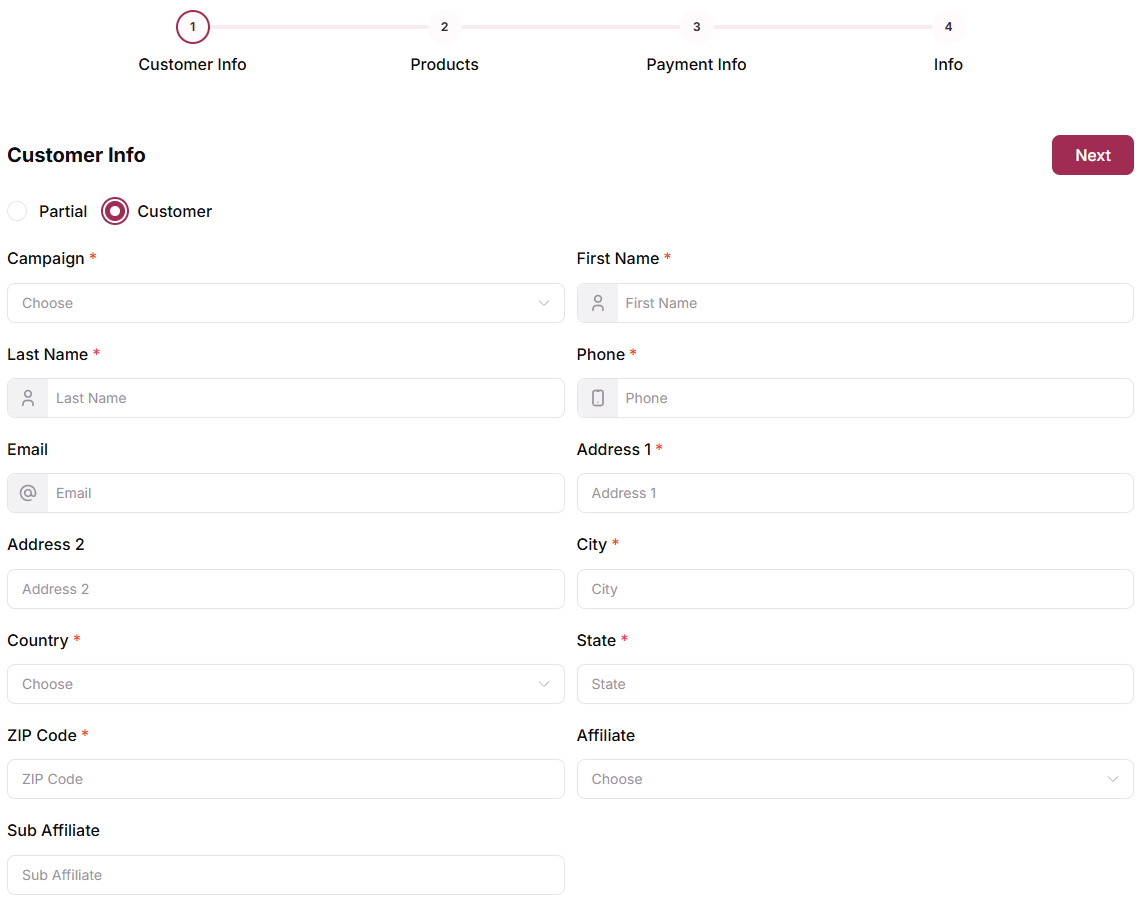Image resolution: width=1142 pixels, height=904 pixels.
Task: Focus the ZIP Code input field
Action: (x=286, y=779)
